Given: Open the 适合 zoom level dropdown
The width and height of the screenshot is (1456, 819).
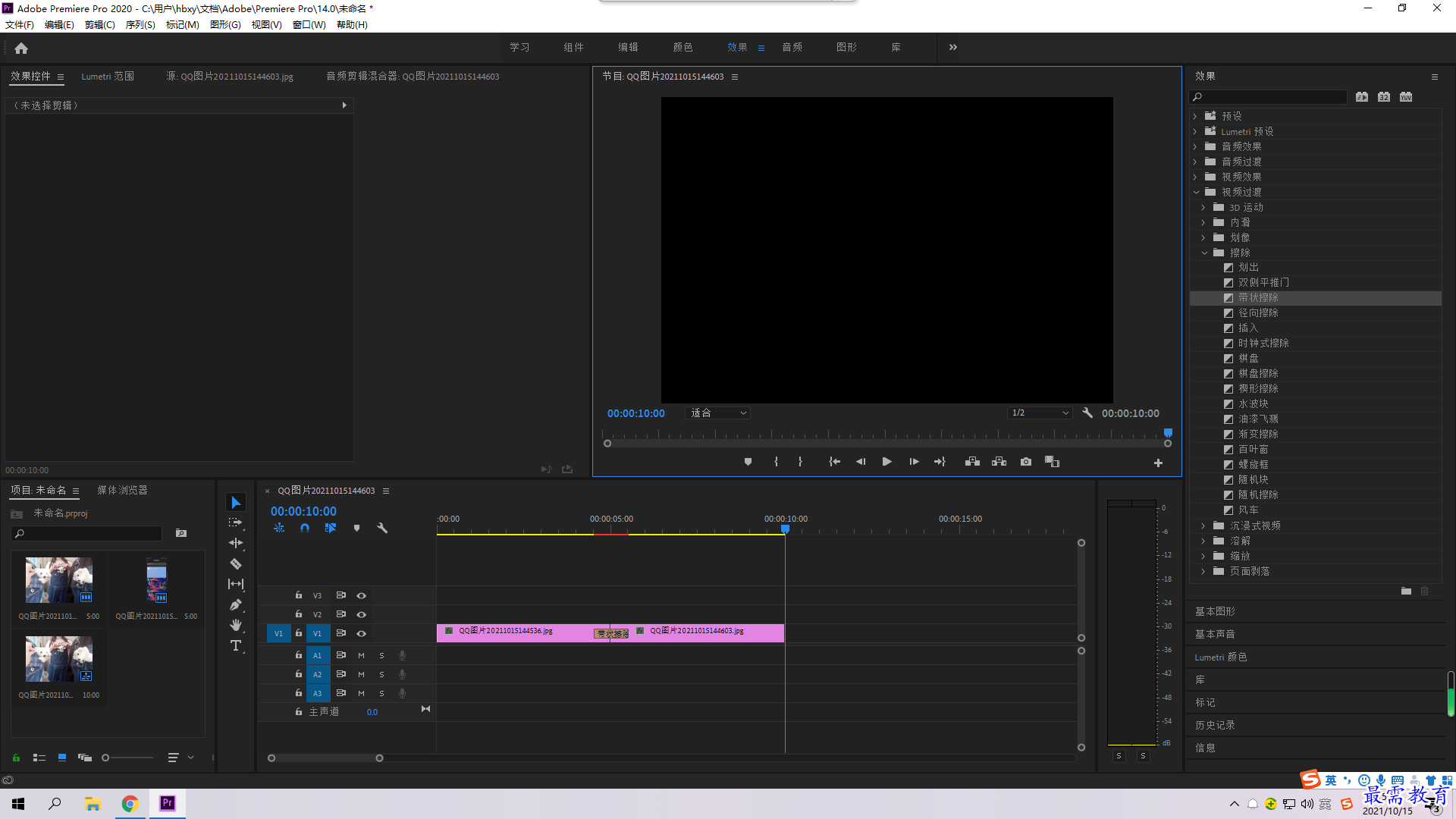Looking at the screenshot, I should pos(718,413).
